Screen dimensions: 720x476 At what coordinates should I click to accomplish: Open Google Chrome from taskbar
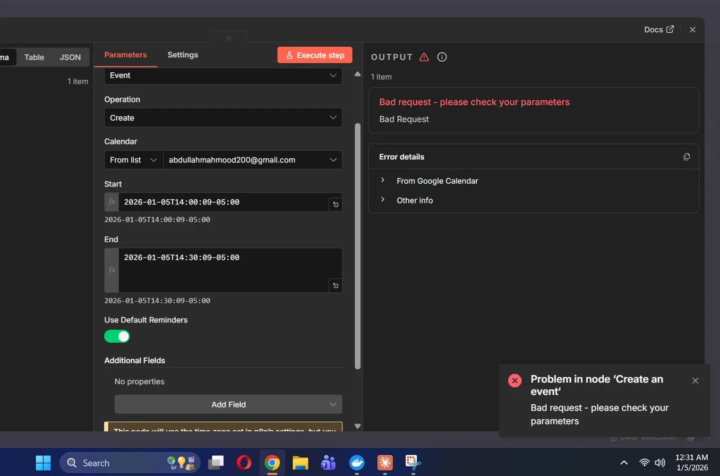click(x=272, y=463)
